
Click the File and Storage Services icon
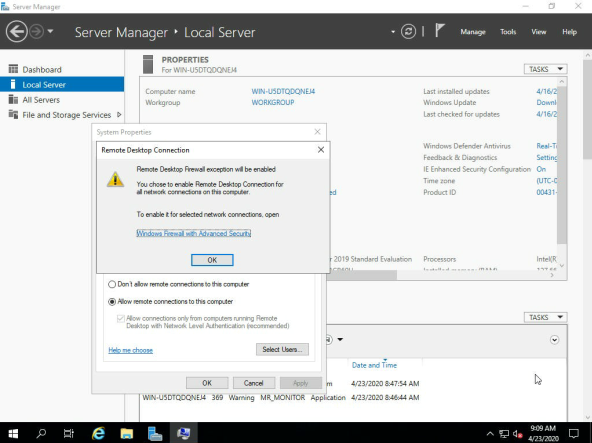click(x=13, y=114)
